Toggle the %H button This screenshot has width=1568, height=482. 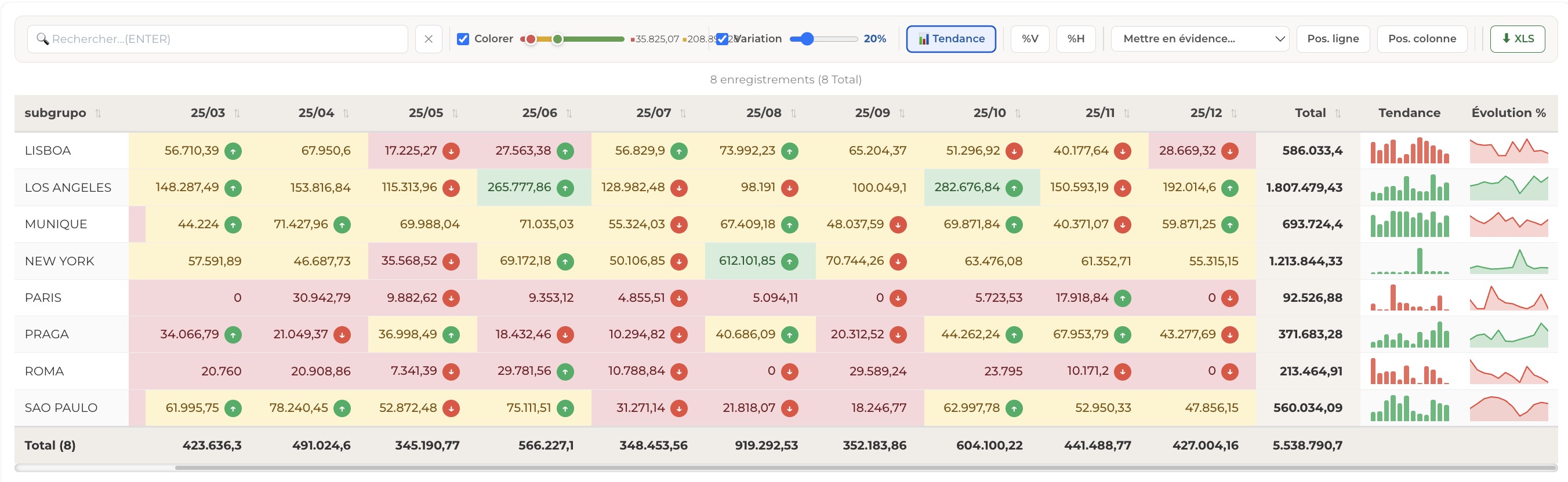pyautogui.click(x=1076, y=39)
